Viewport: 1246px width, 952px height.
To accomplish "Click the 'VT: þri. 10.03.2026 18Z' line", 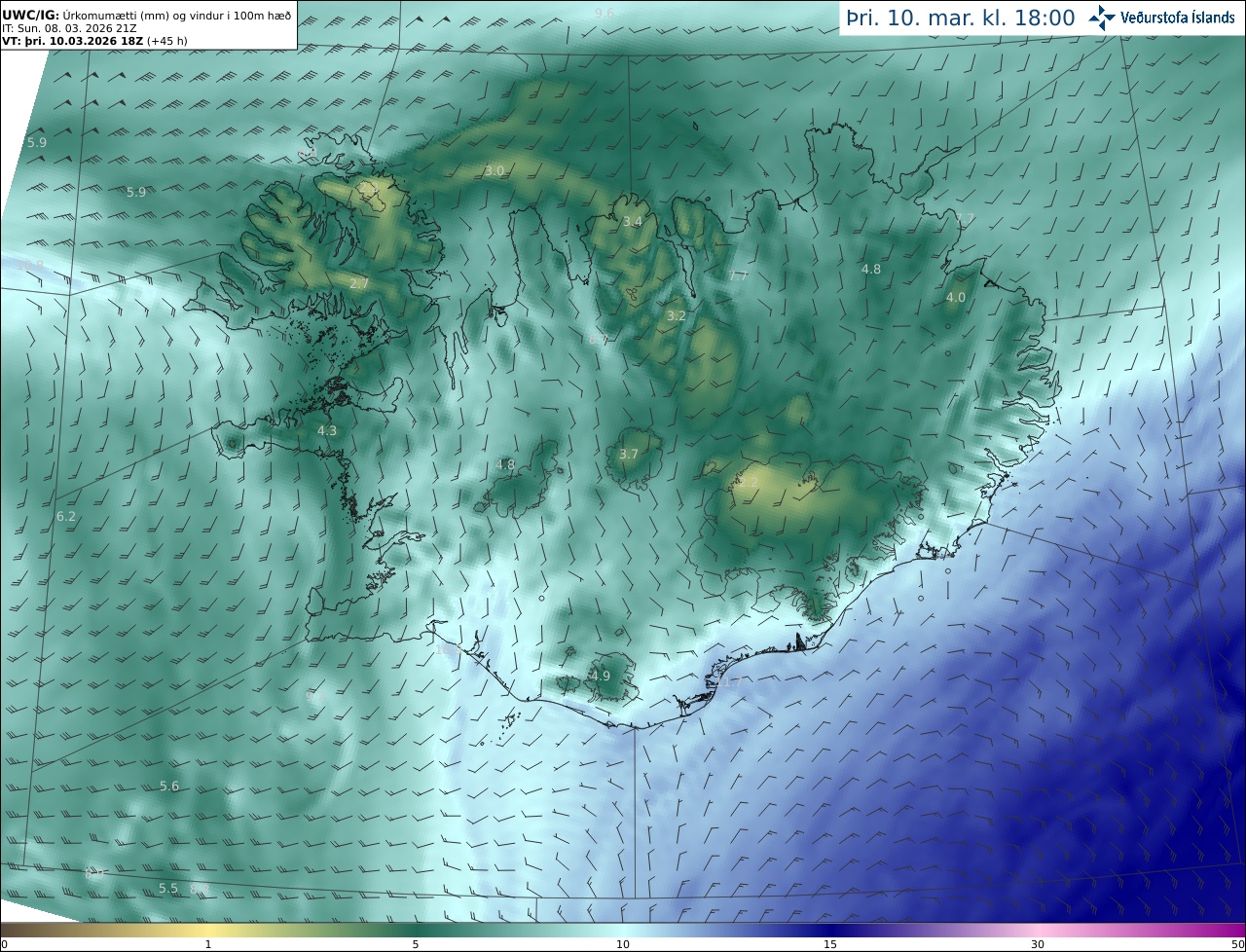I will pyautogui.click(x=95, y=41).
